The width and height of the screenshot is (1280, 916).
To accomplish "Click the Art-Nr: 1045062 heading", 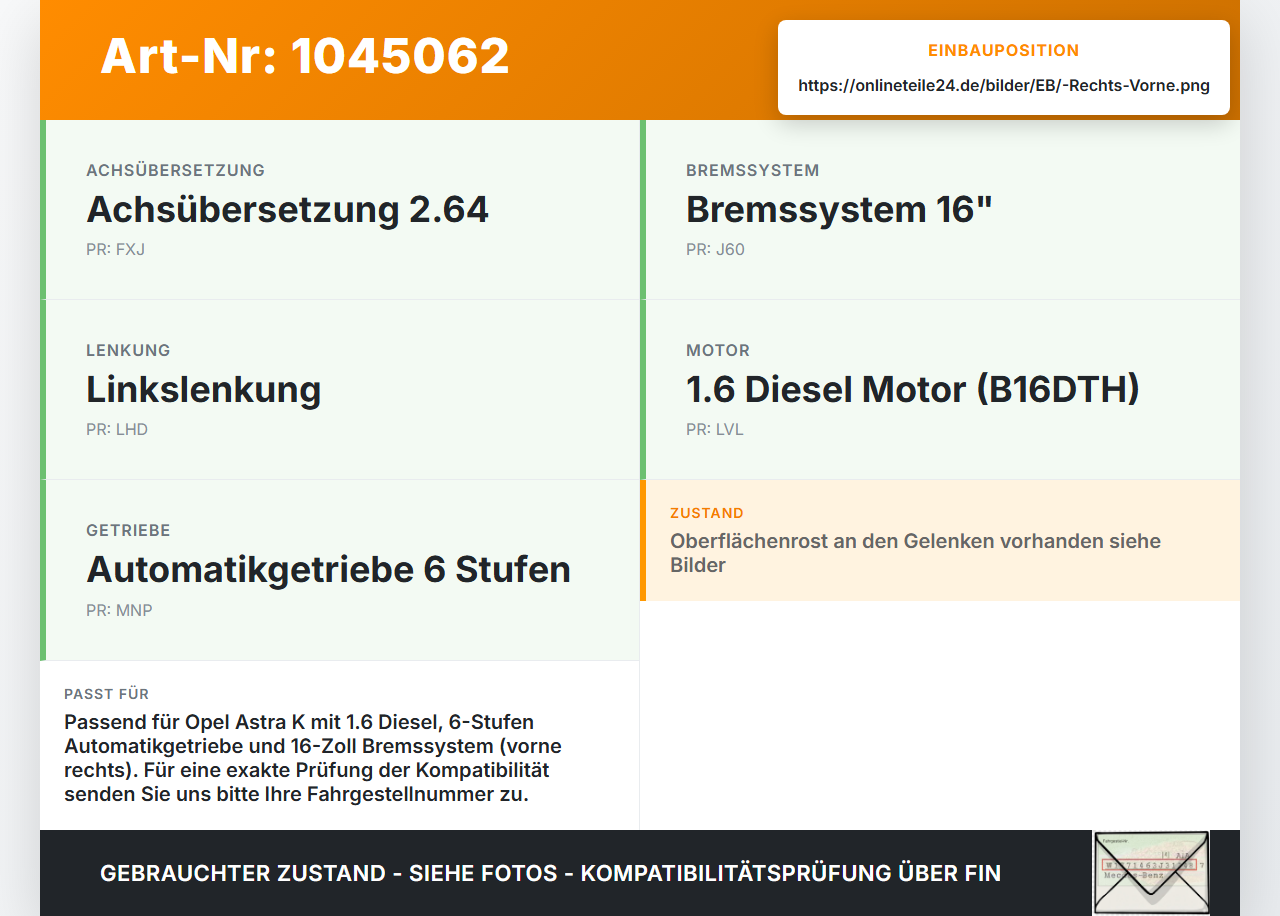I will pyautogui.click(x=305, y=56).
